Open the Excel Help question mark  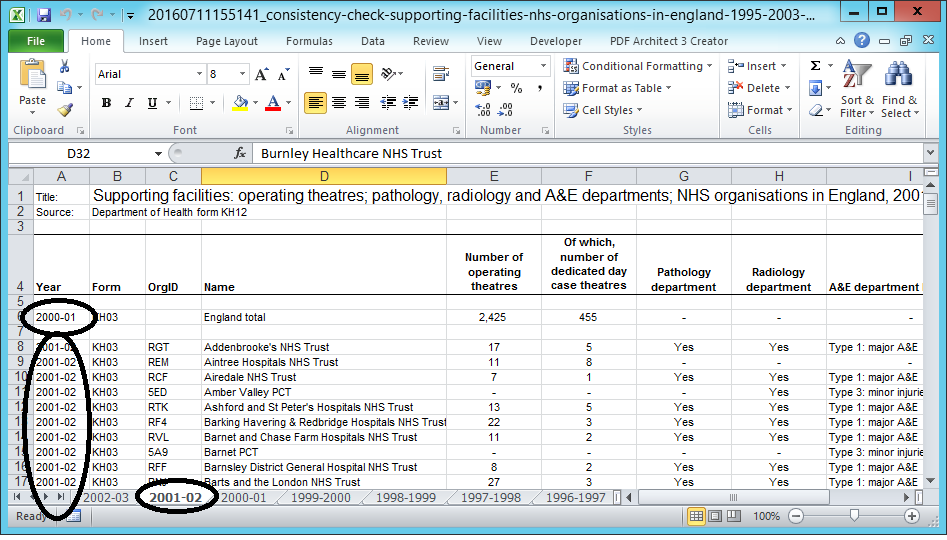click(862, 40)
